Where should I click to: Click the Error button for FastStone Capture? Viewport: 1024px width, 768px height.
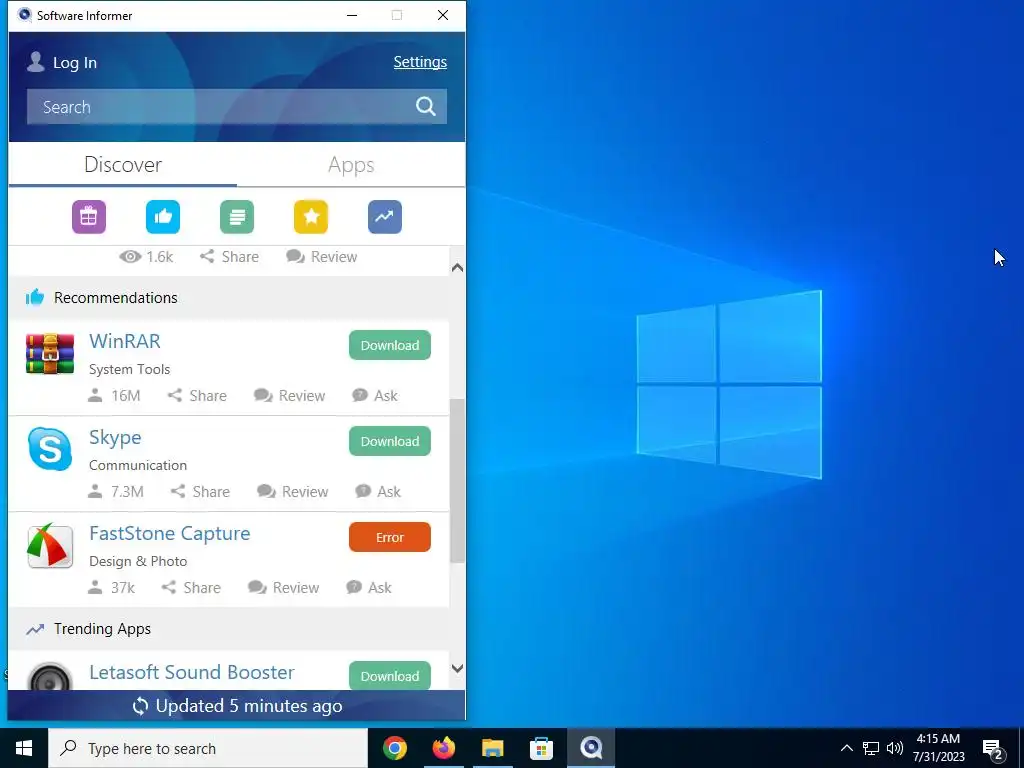[390, 537]
